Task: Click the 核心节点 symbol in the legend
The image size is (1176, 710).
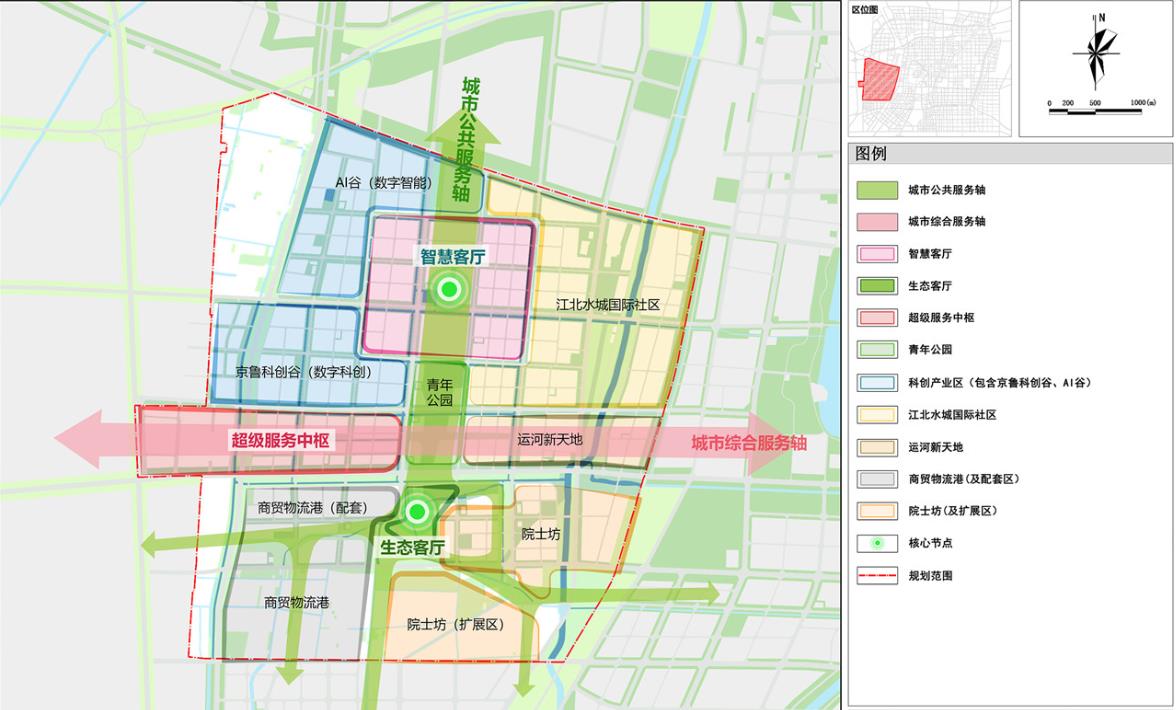Action: tap(876, 543)
